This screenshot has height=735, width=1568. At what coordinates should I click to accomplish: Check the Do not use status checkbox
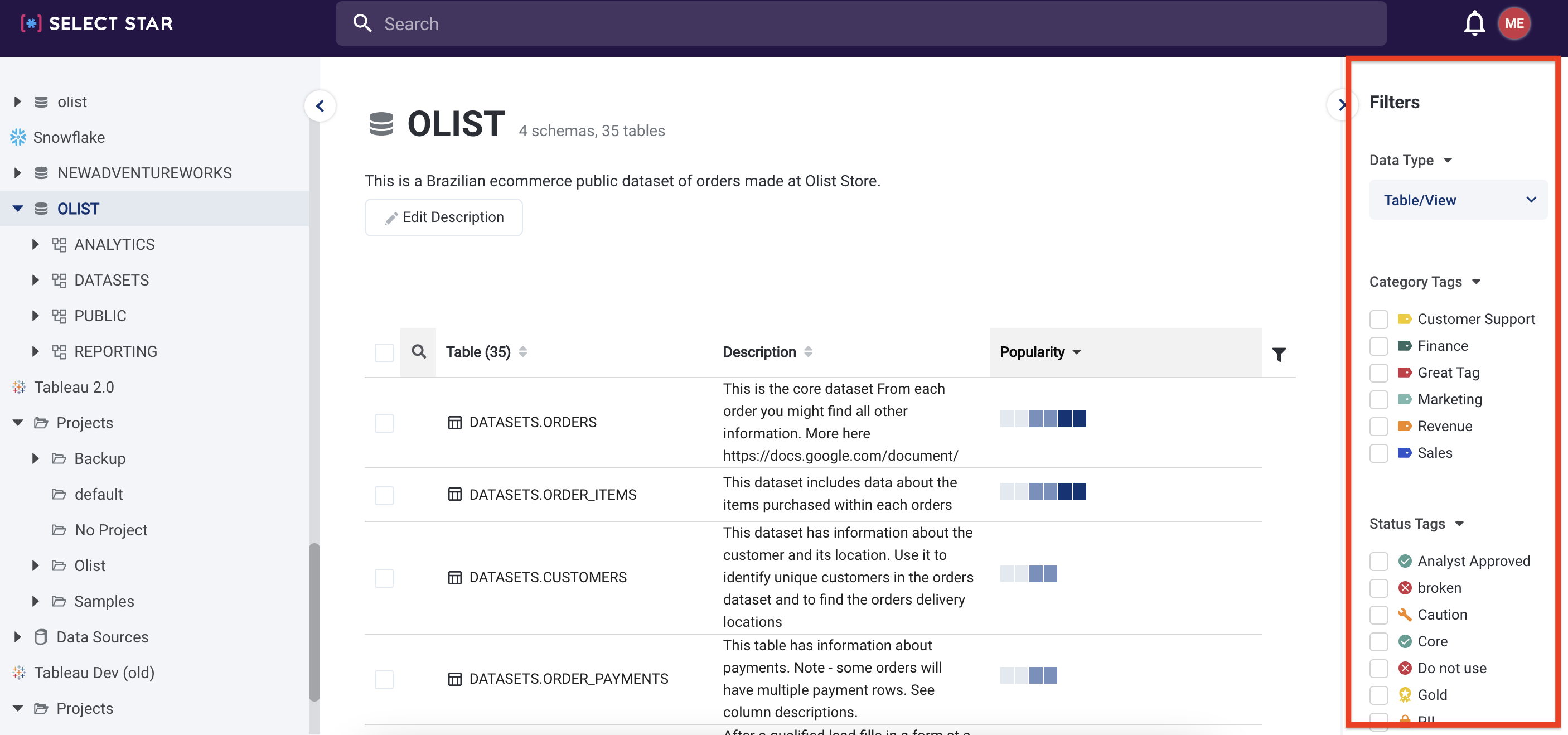[x=1378, y=668]
